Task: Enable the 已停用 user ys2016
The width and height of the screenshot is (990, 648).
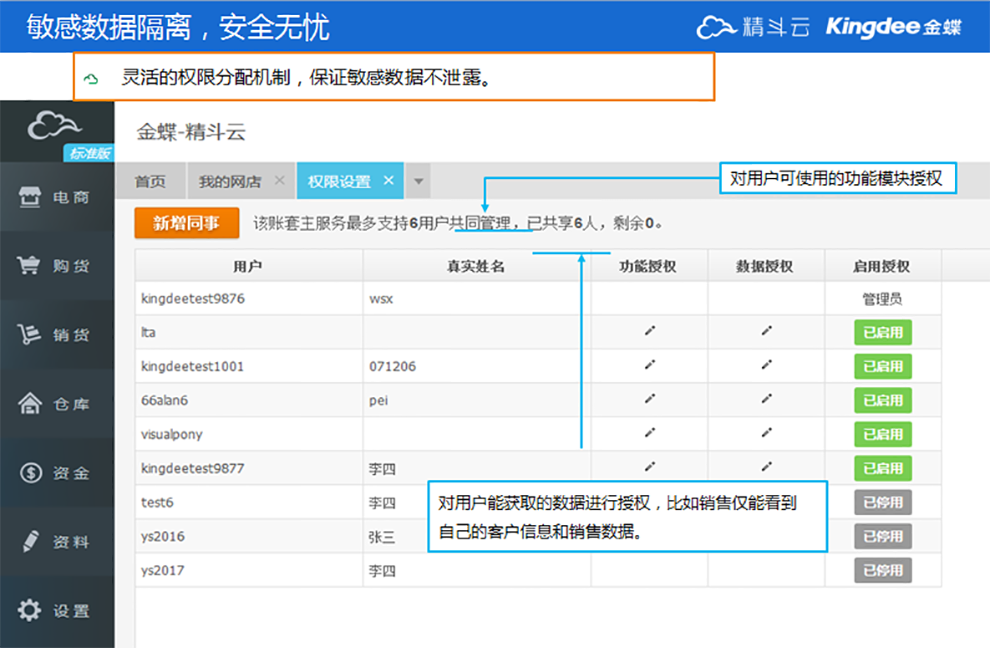Action: [883, 537]
